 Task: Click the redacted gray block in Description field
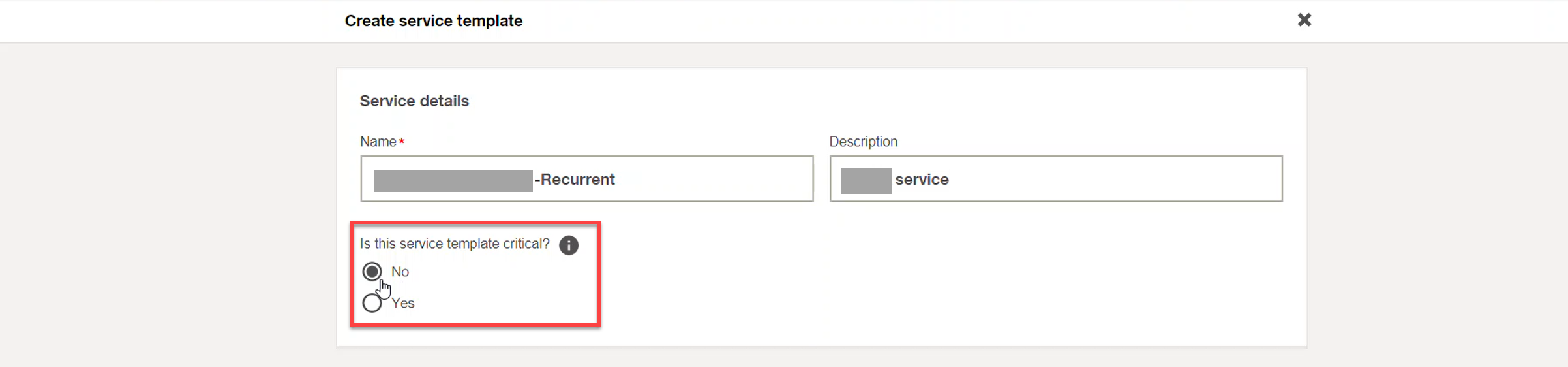[x=866, y=181]
